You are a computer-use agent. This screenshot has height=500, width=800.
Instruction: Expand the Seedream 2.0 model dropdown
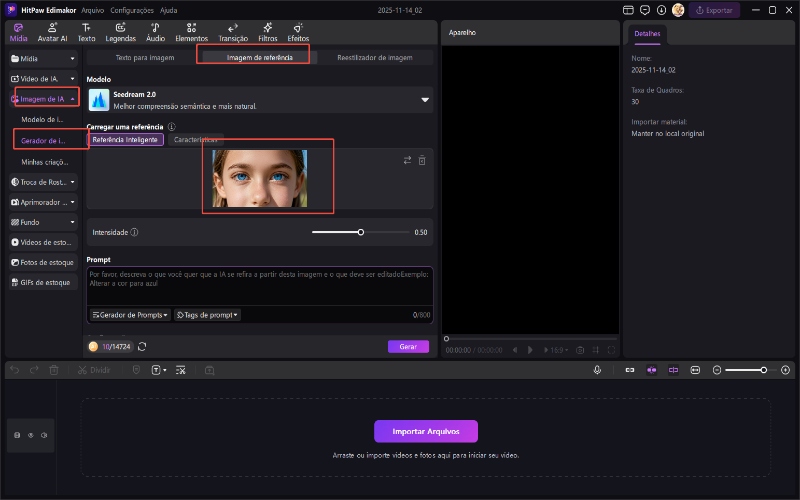pos(425,100)
